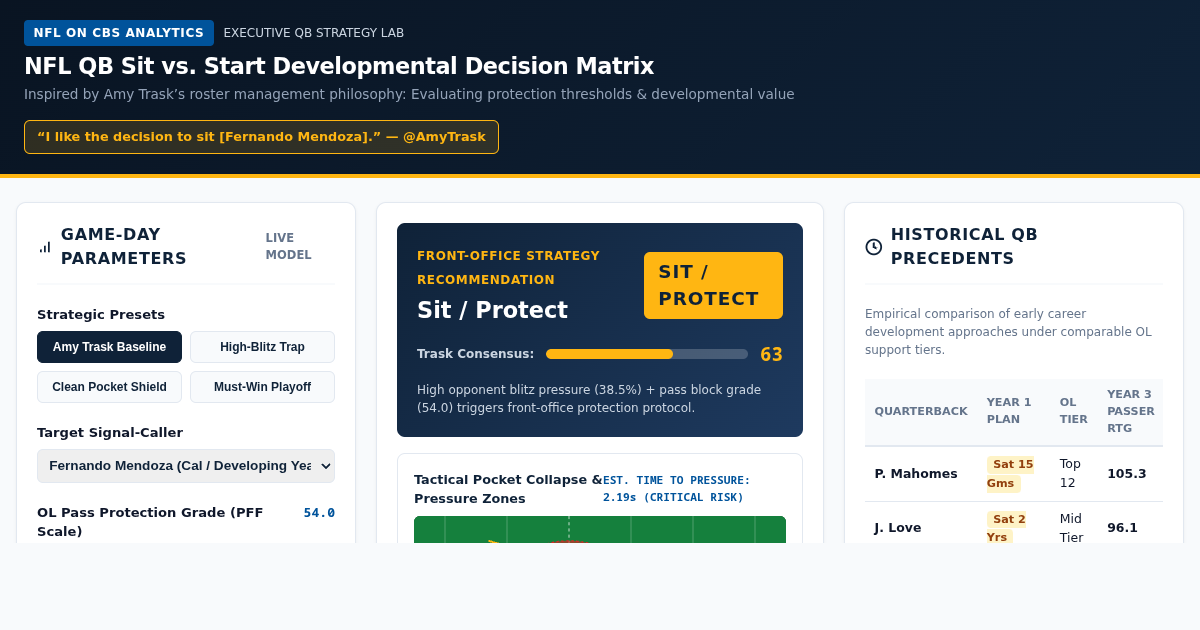Click the YEAR 1 PLAN column header
Image resolution: width=1200 pixels, height=630 pixels.
(x=1009, y=411)
